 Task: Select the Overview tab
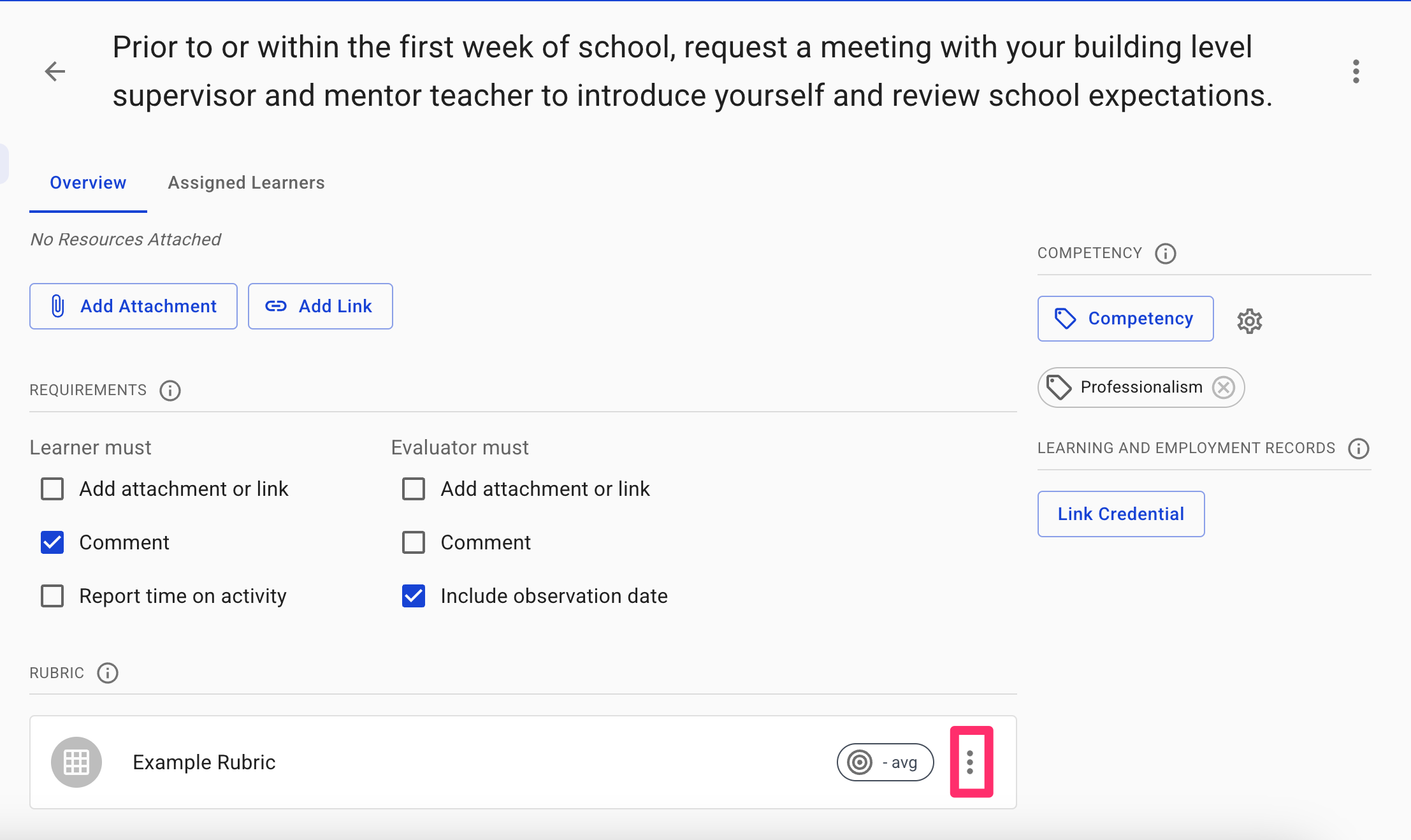[x=88, y=183]
